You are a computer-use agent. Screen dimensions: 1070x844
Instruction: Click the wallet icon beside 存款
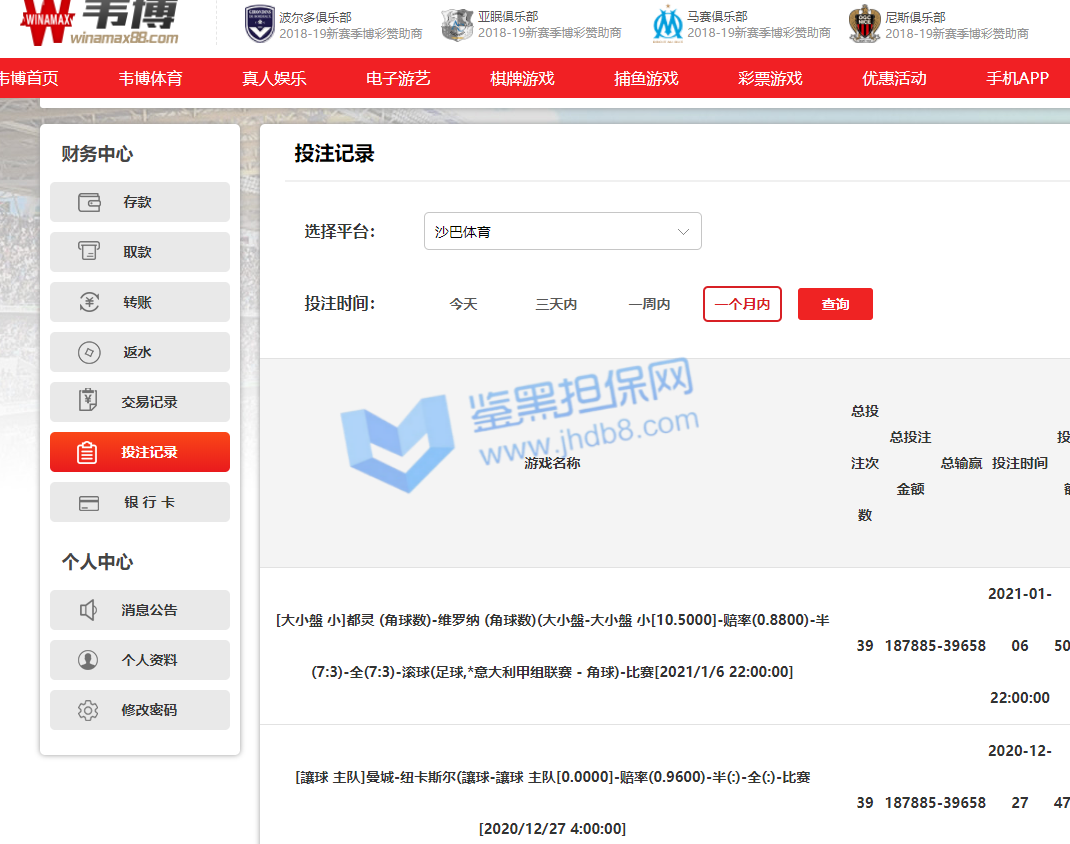(89, 202)
